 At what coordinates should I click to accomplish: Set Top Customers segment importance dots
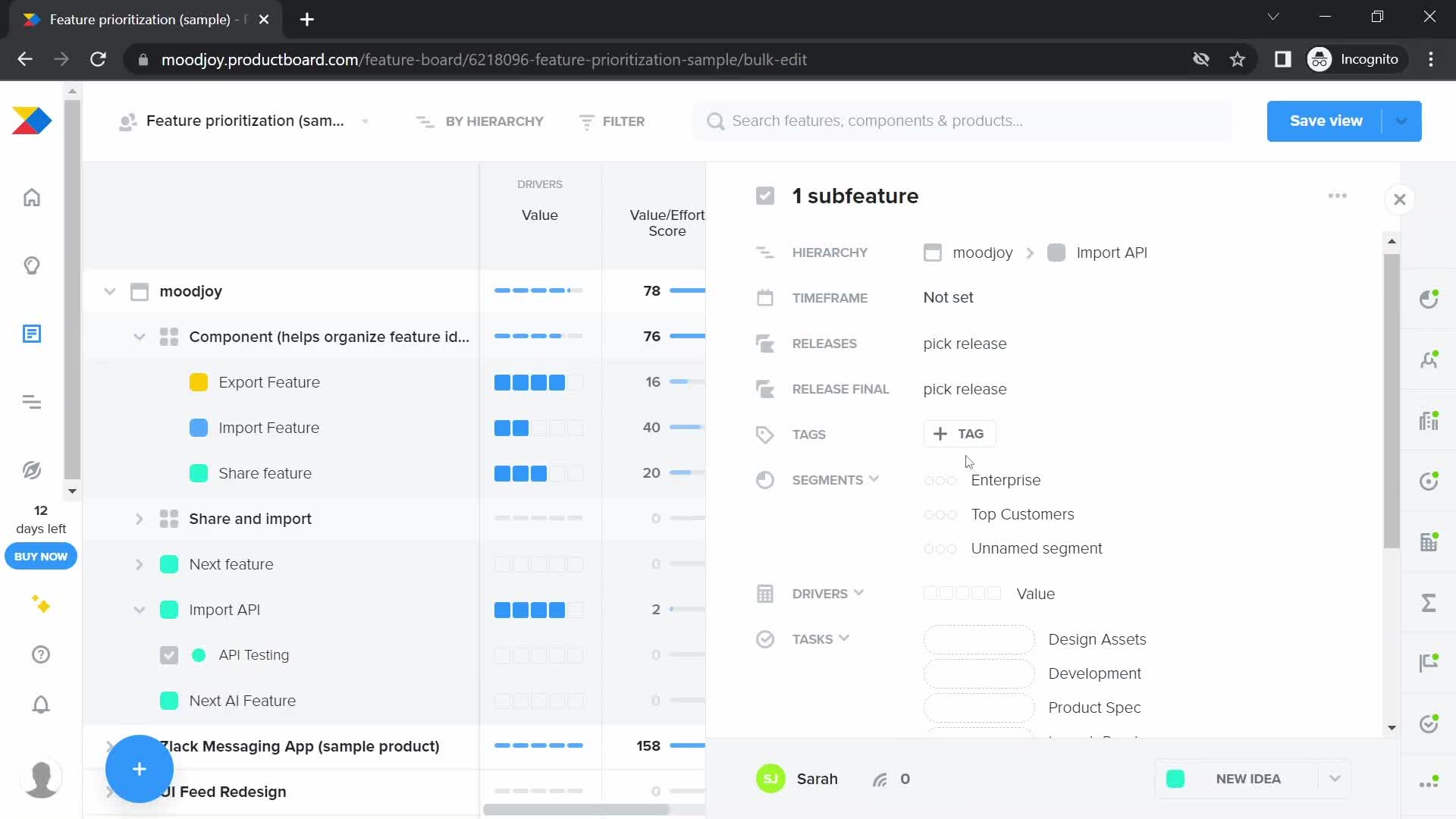[x=940, y=515]
